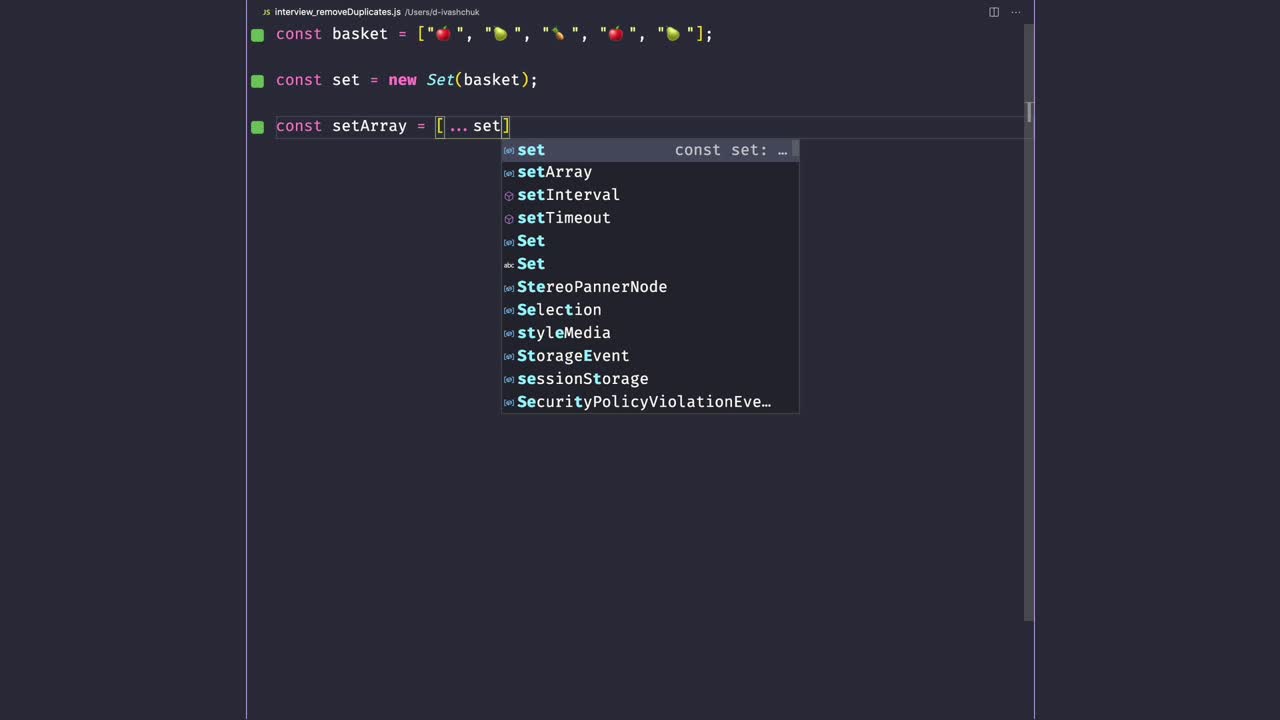Place cursor on 'basket' inside Set() call

pos(491,80)
